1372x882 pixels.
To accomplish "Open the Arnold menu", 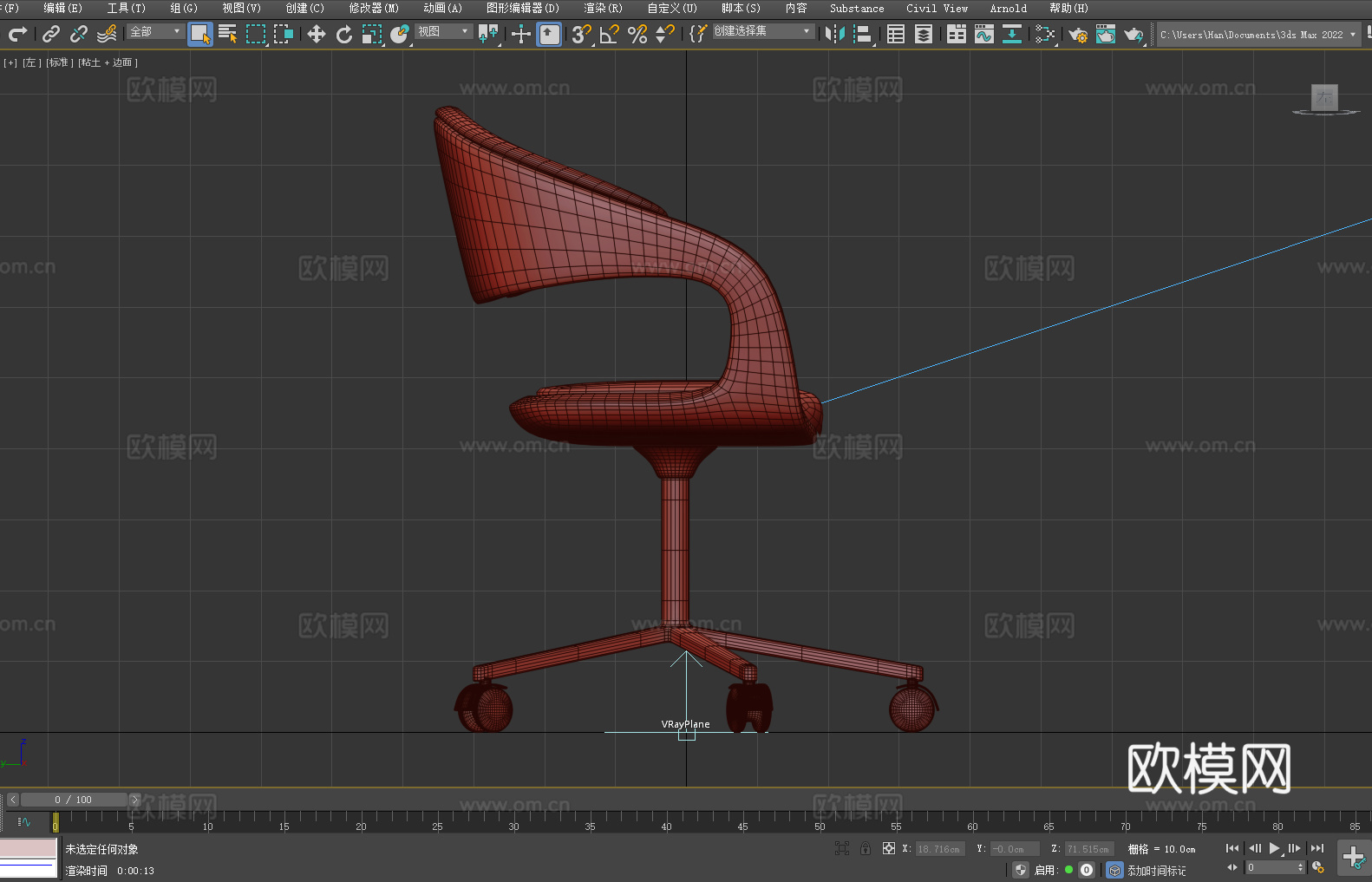I will coord(1009,8).
